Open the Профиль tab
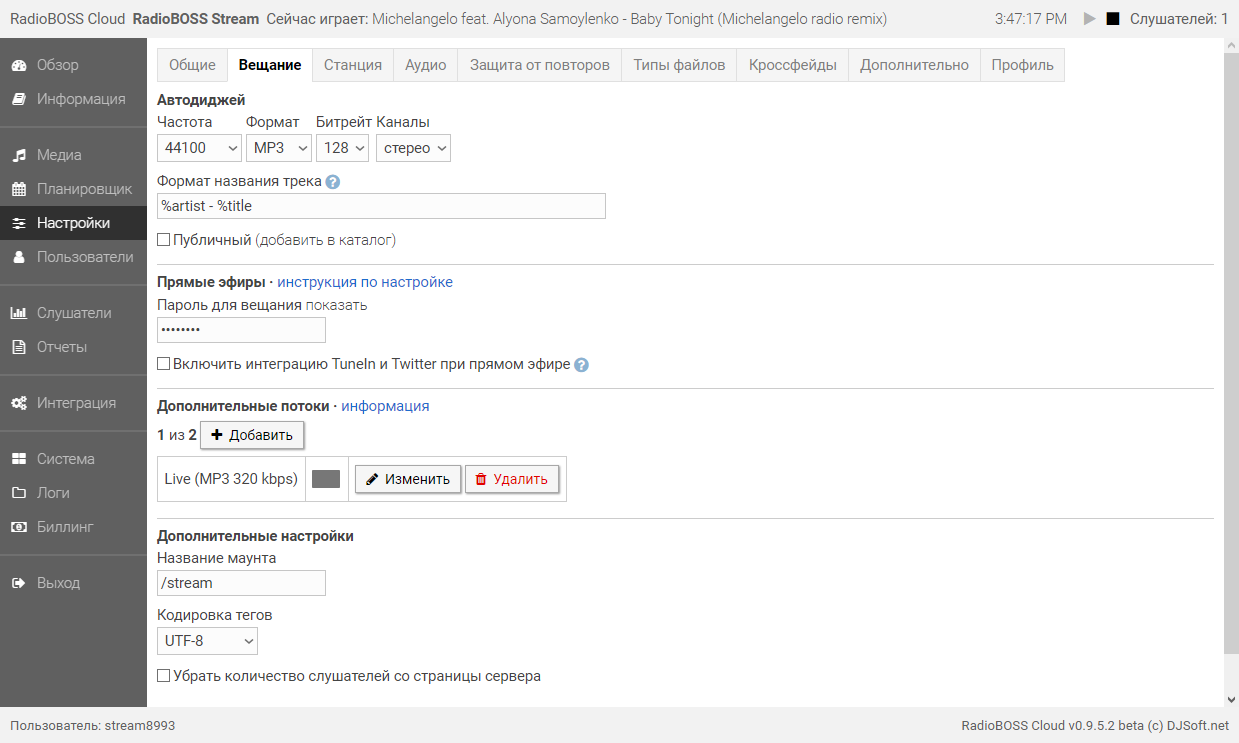This screenshot has height=743, width=1239. (1023, 65)
